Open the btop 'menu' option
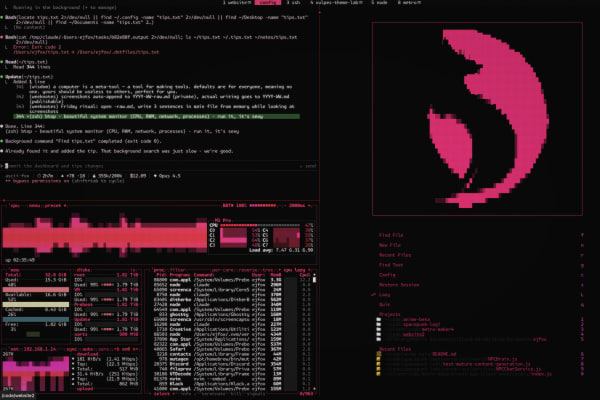Viewport: 600px width, 400px height. (x=36, y=206)
